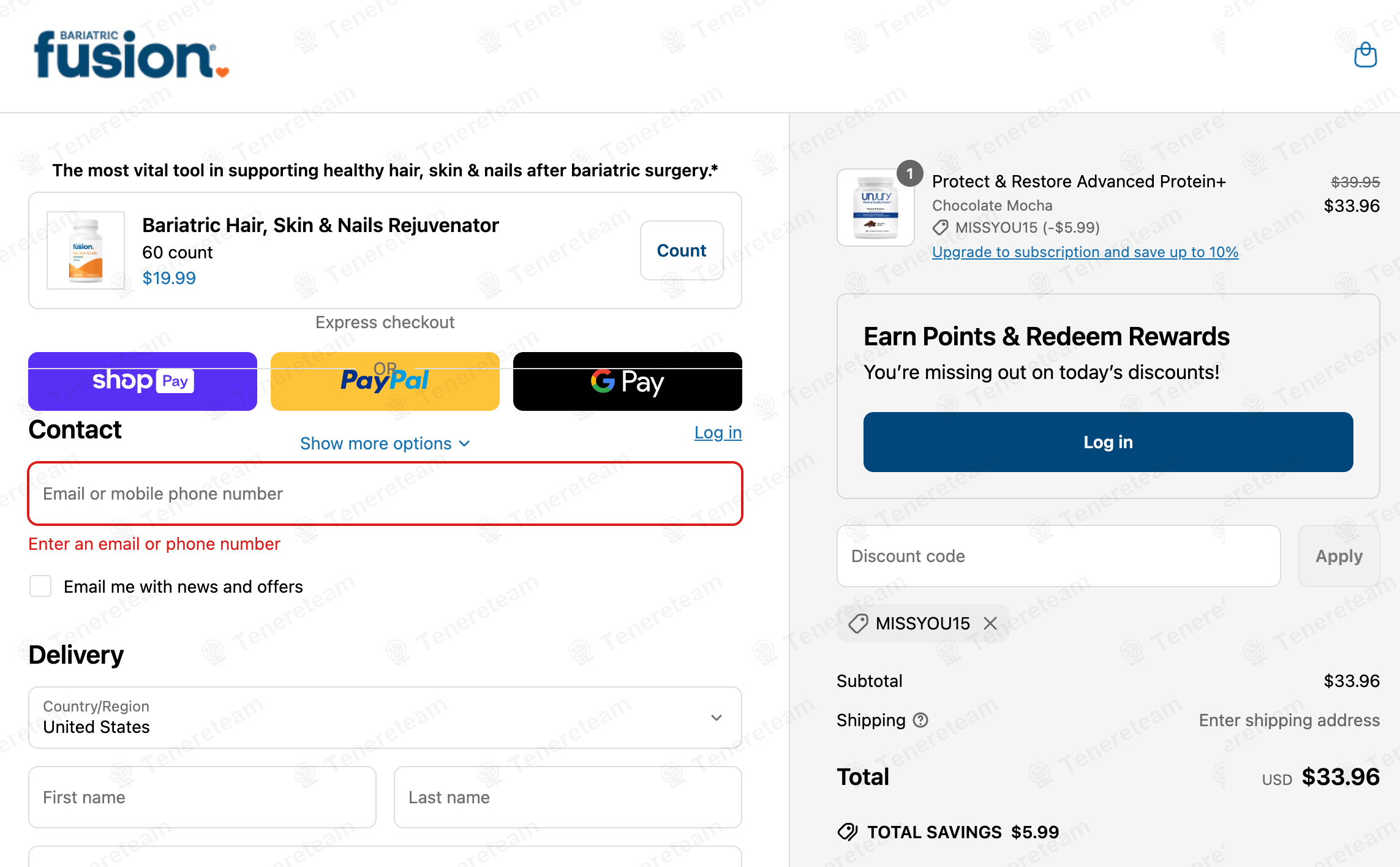Open the Country/Region dropdown
The width and height of the screenshot is (1400, 867).
click(385, 718)
